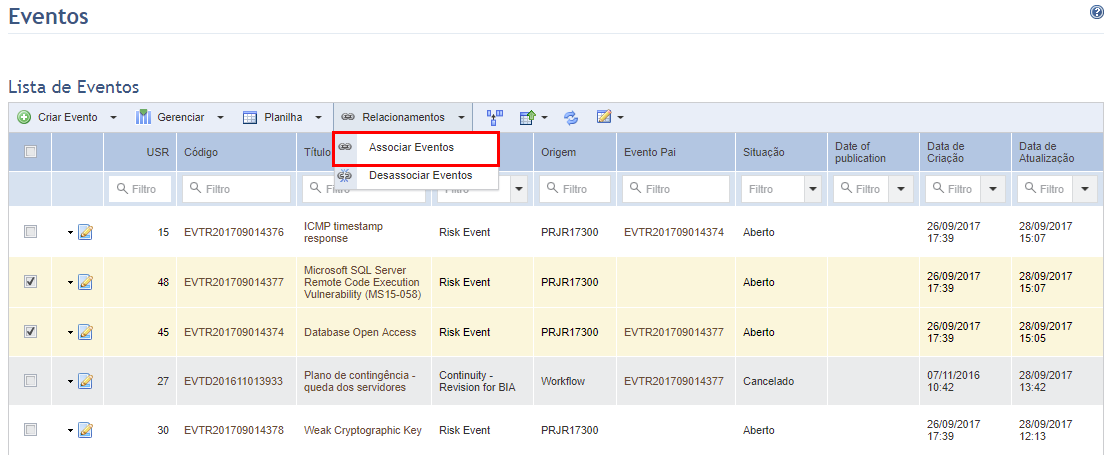Screen dimensions: 1106x455
Task: Click the export toolbar icon
Action: tap(528, 117)
